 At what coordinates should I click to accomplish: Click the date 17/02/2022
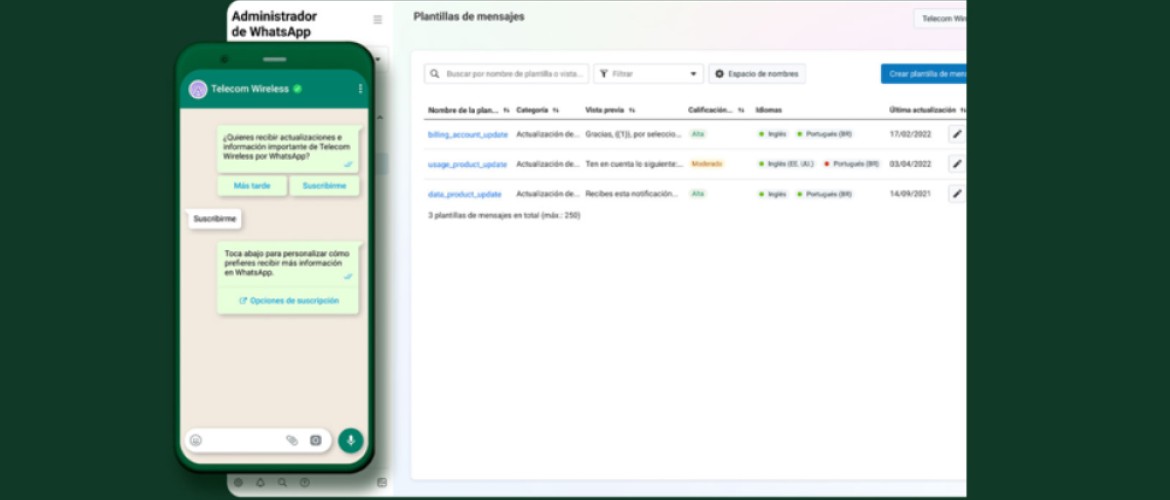[910, 134]
